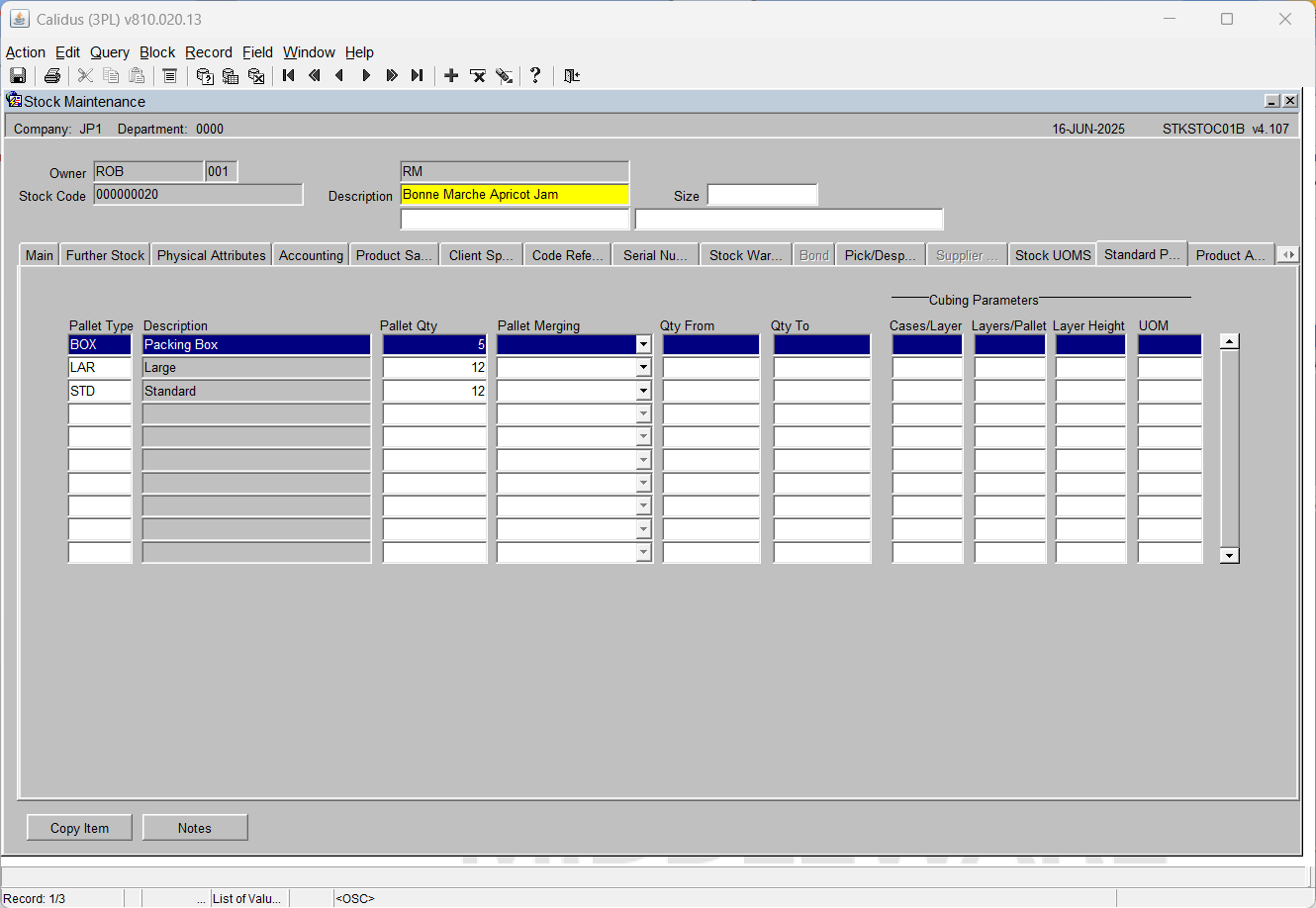Click the Exit door icon in the toolbar
The height and width of the screenshot is (908, 1316).
(572, 76)
